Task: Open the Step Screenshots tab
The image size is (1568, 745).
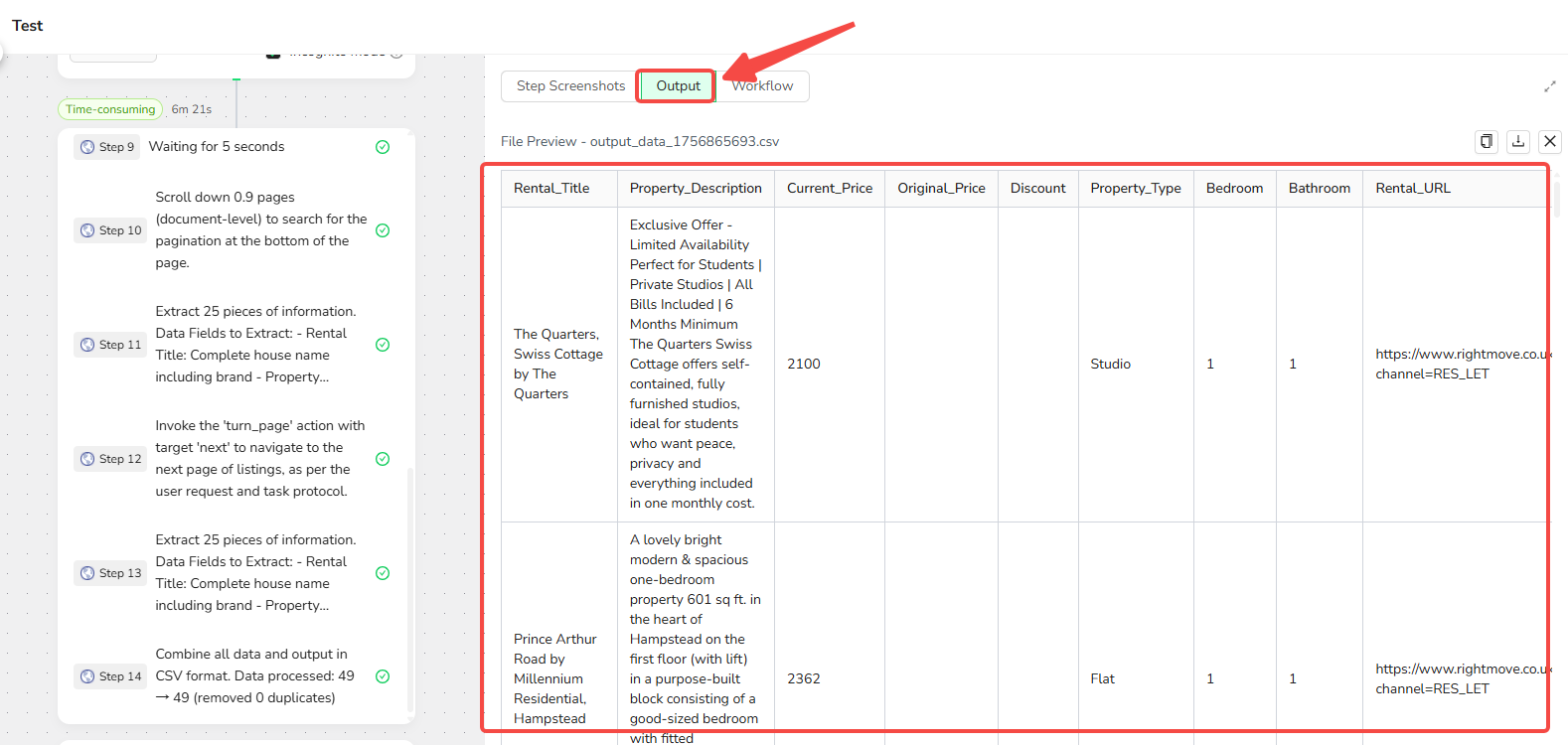Action: tap(570, 85)
